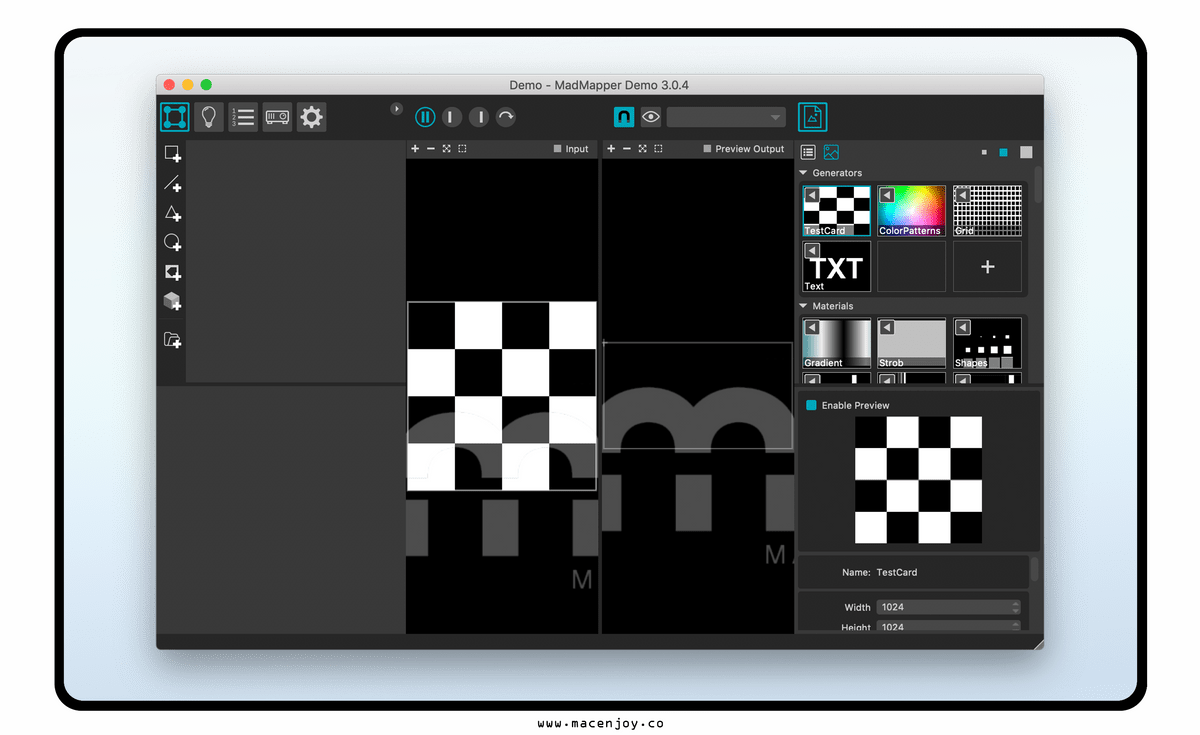Click the arrow badge on Strob thumbnail
This screenshot has width=1200, height=735.
(x=887, y=327)
